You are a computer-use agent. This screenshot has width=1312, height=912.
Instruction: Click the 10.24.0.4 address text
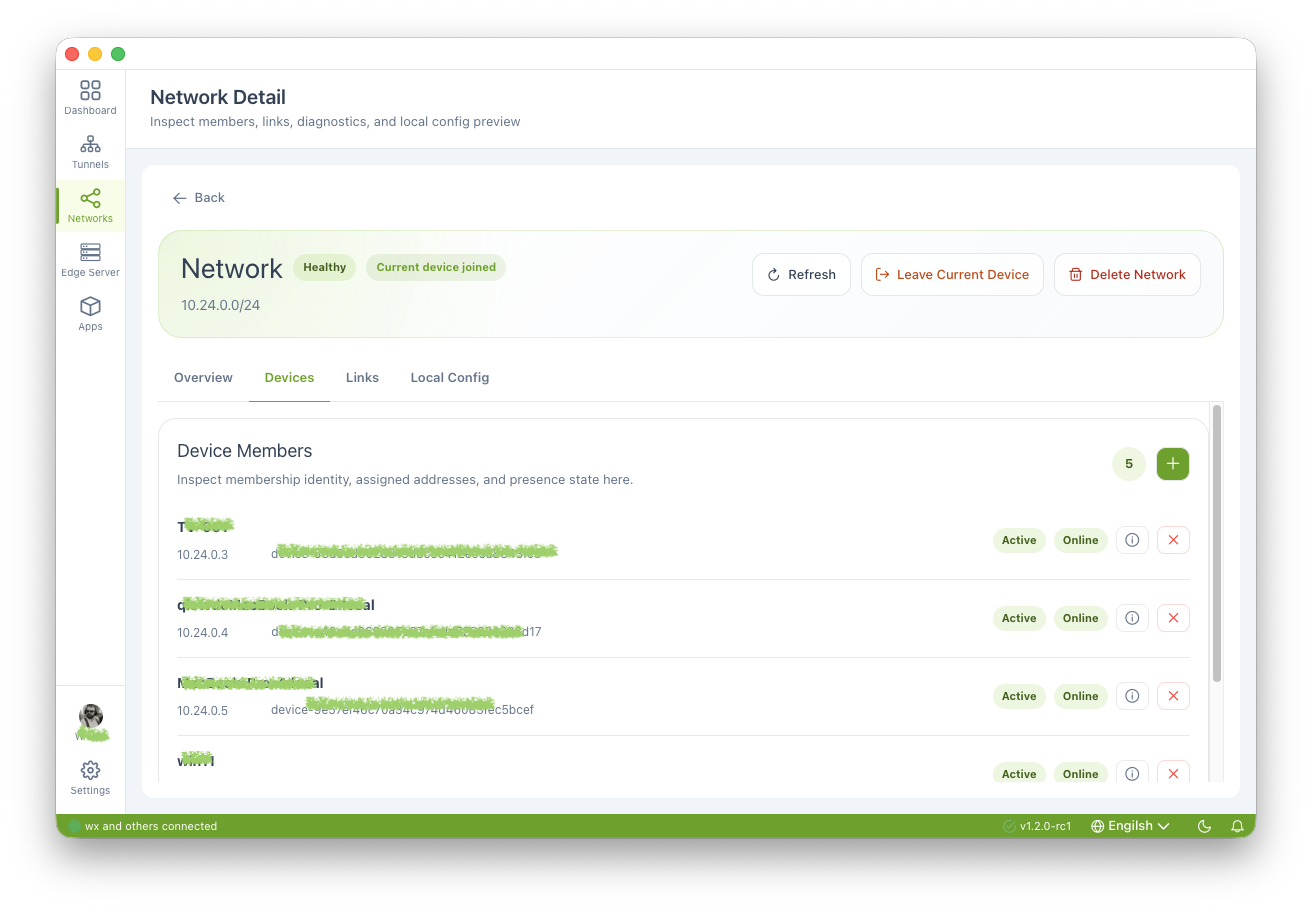click(x=203, y=632)
